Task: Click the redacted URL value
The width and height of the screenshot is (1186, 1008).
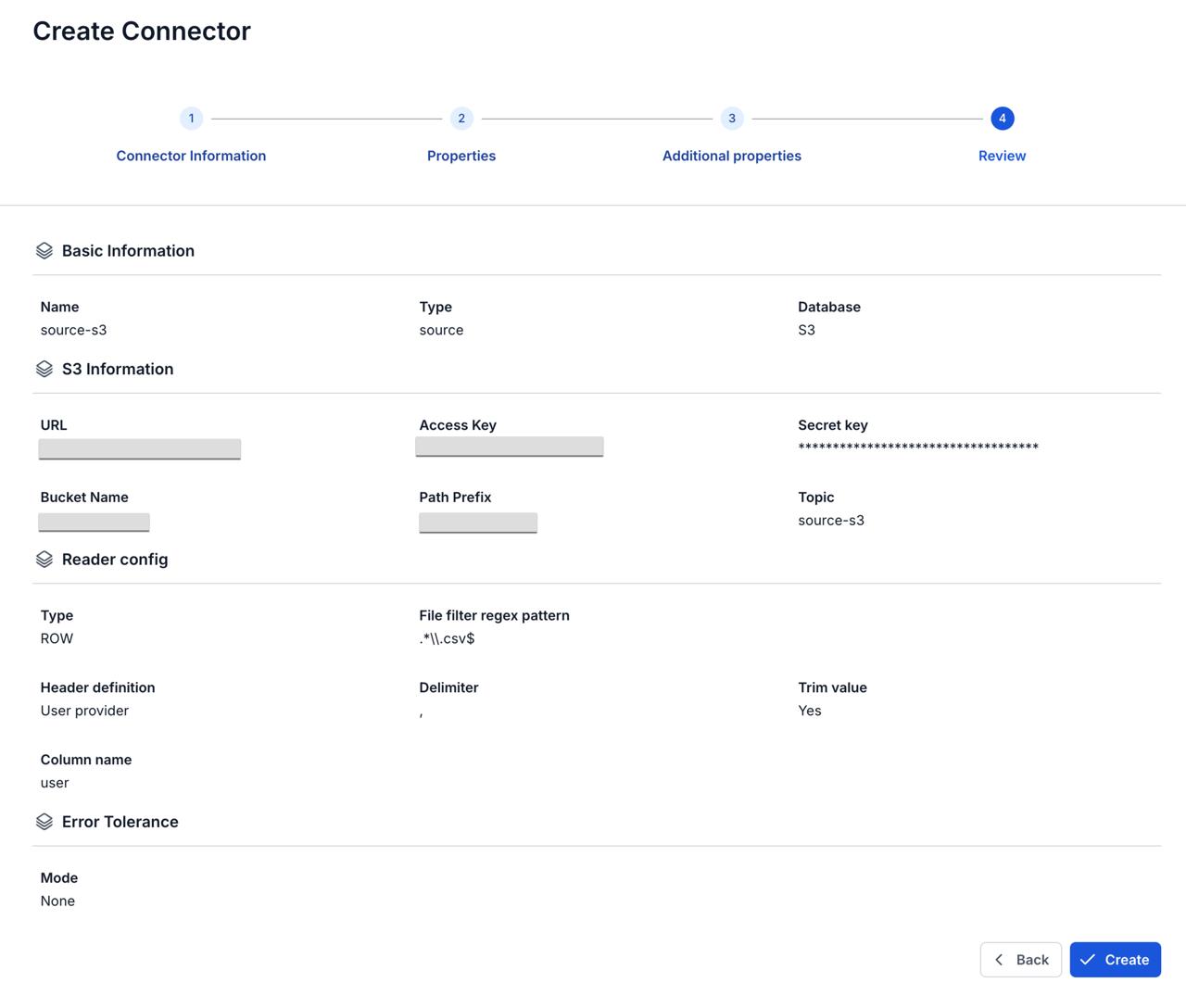Action: pos(140,448)
